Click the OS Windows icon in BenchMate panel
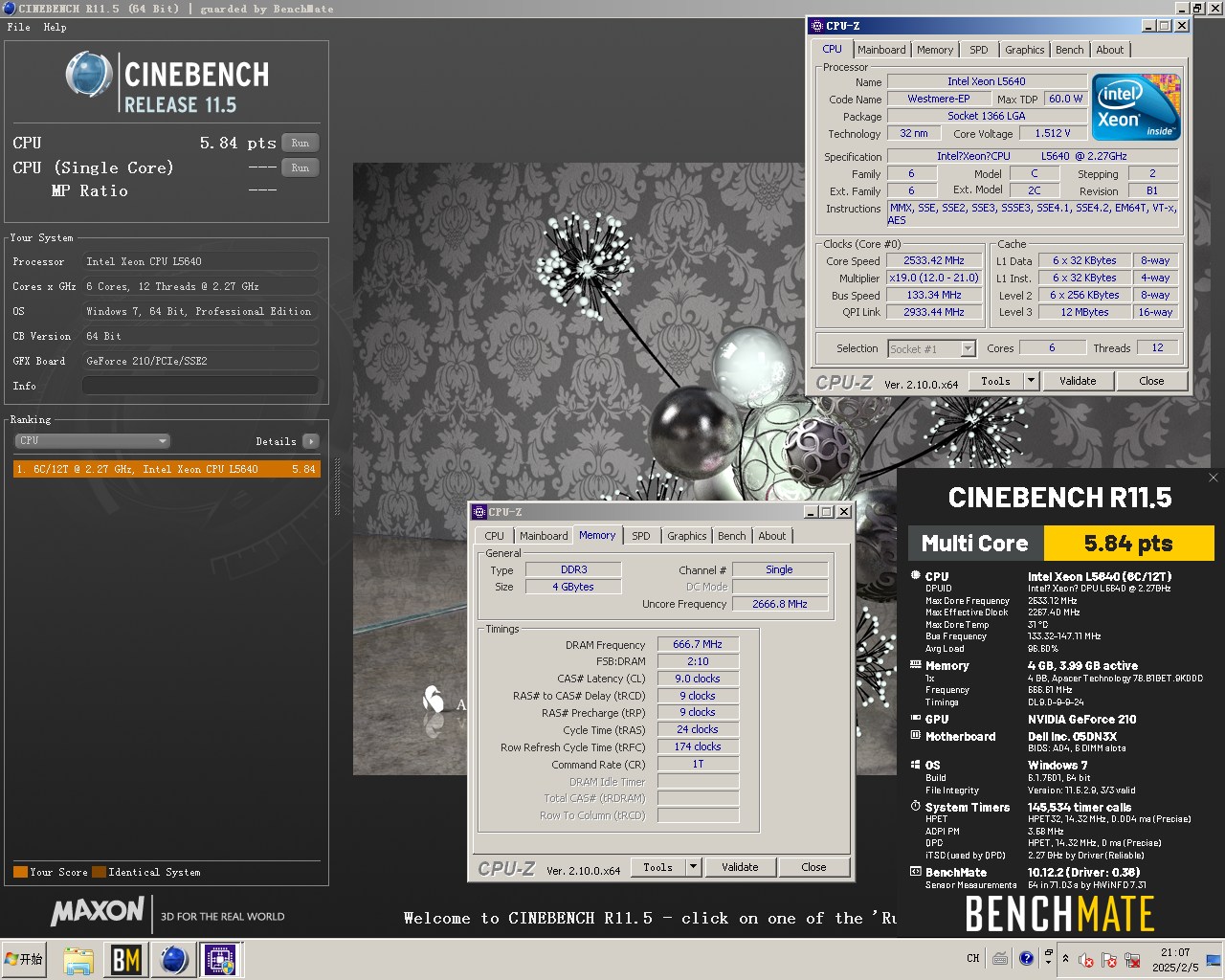1225x980 pixels. tap(916, 765)
